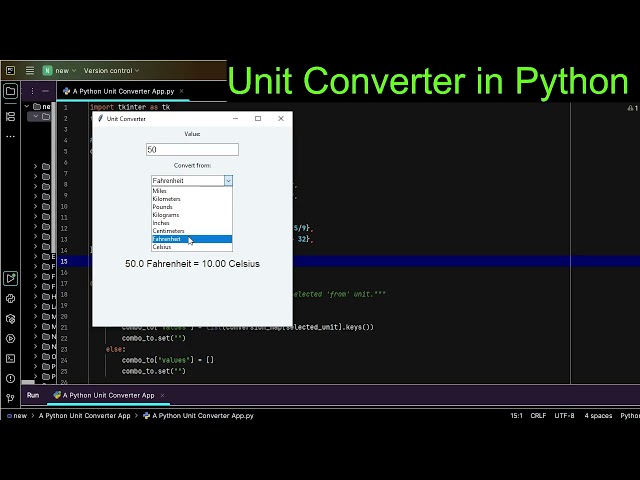Click the Python icon in breadcrumb file entry
The height and width of the screenshot is (480, 640).
coord(146,416)
